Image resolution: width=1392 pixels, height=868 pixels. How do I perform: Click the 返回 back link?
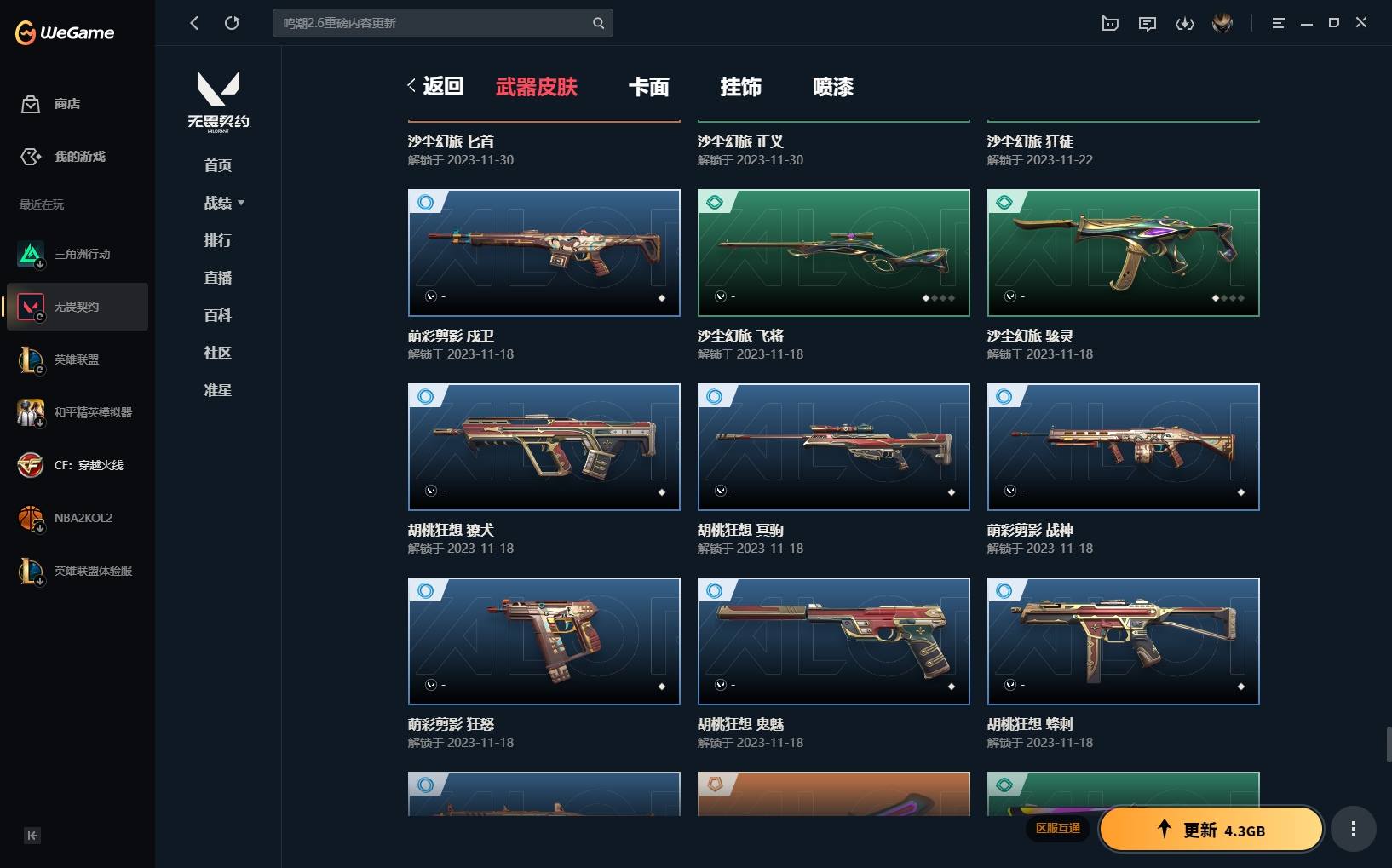435,86
